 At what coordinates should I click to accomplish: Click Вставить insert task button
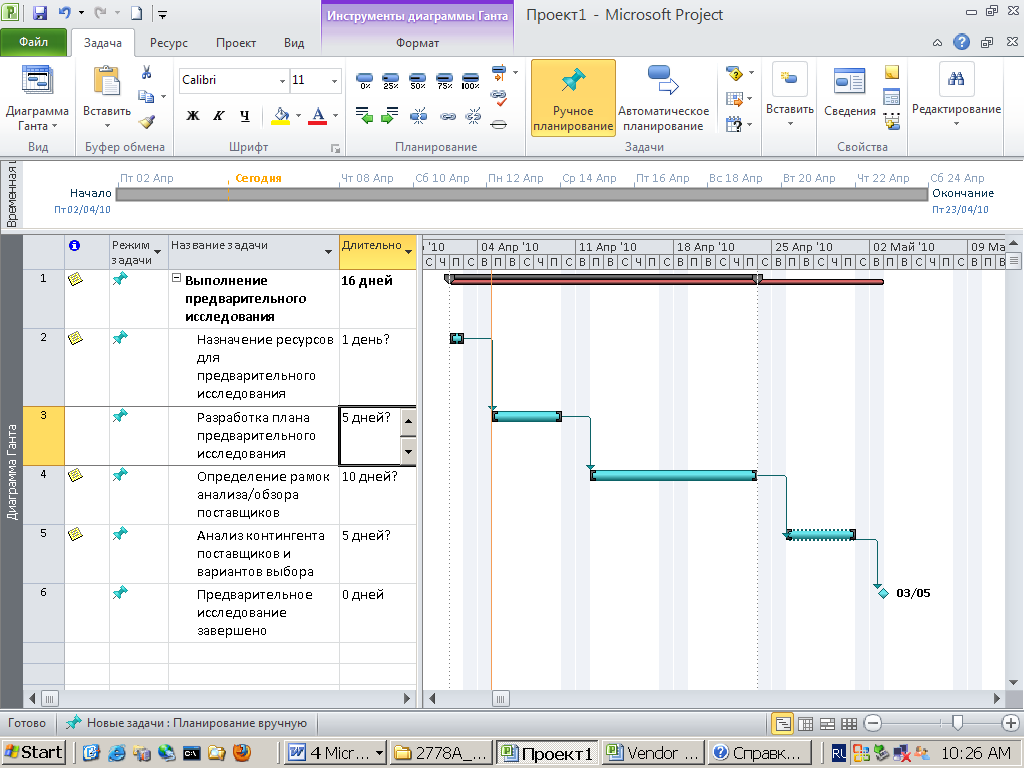(790, 97)
